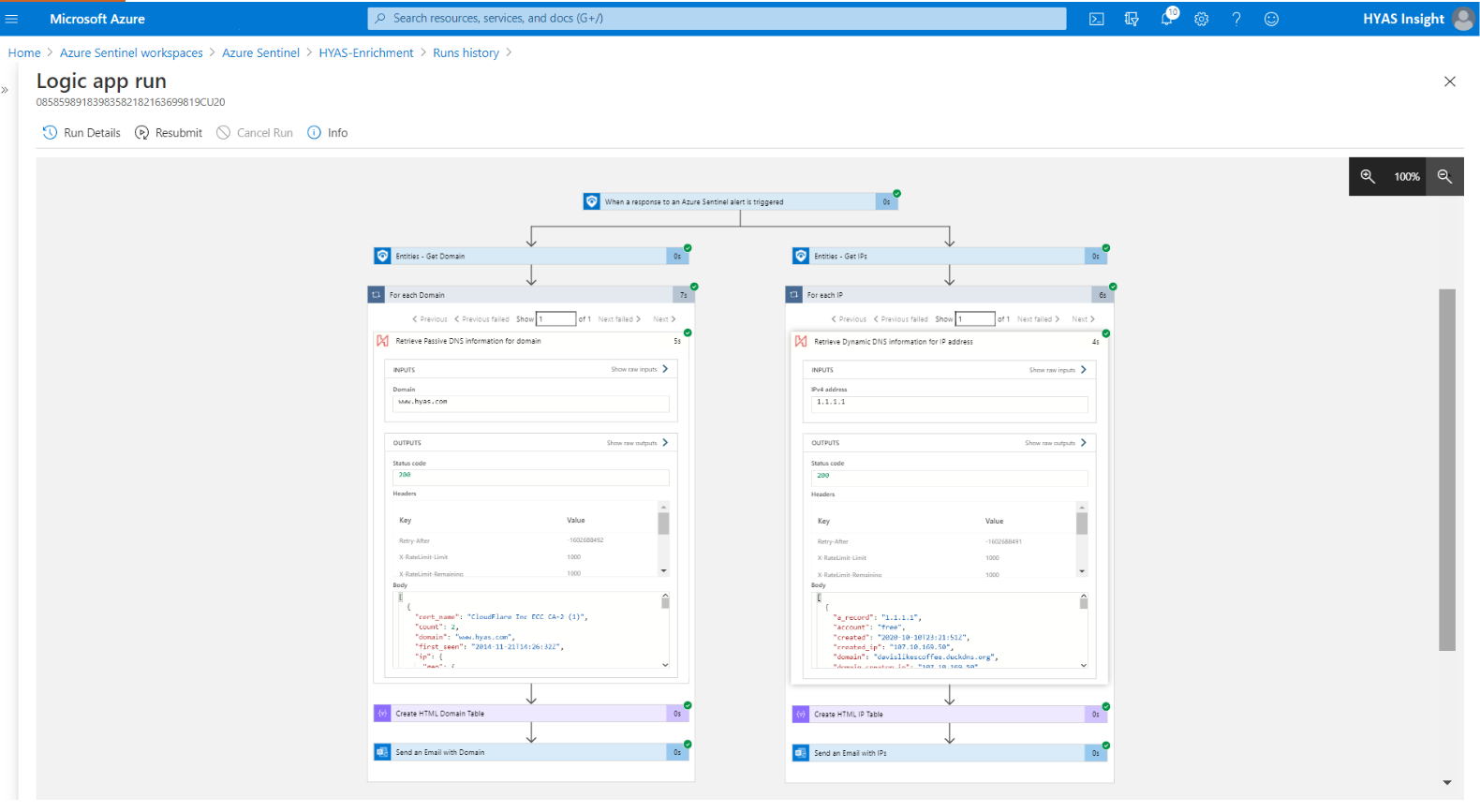This screenshot has width=1480, height=812.
Task: Click the www.hyas.com Domain input value
Action: [531, 403]
